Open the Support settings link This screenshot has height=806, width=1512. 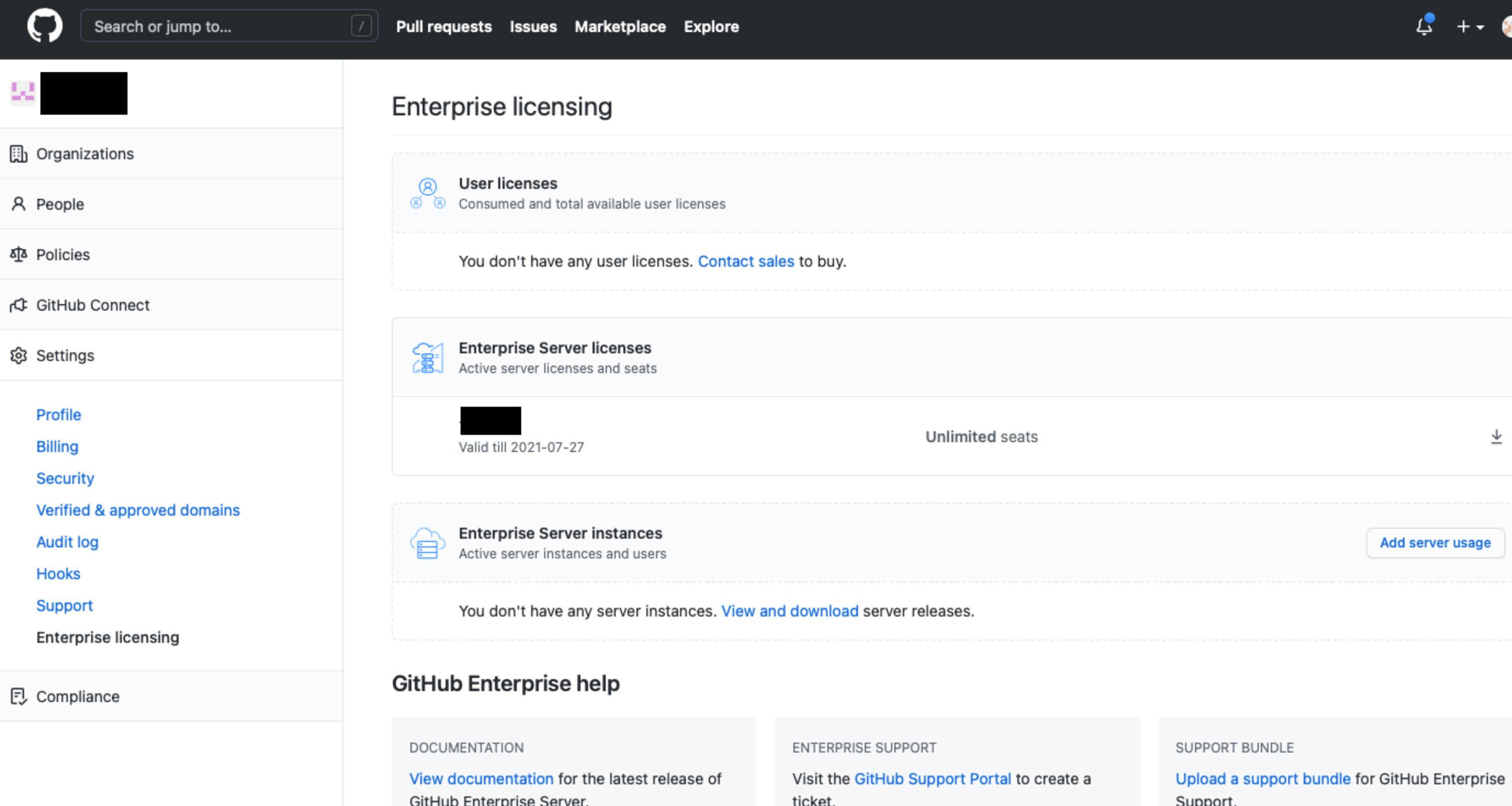tap(64, 605)
